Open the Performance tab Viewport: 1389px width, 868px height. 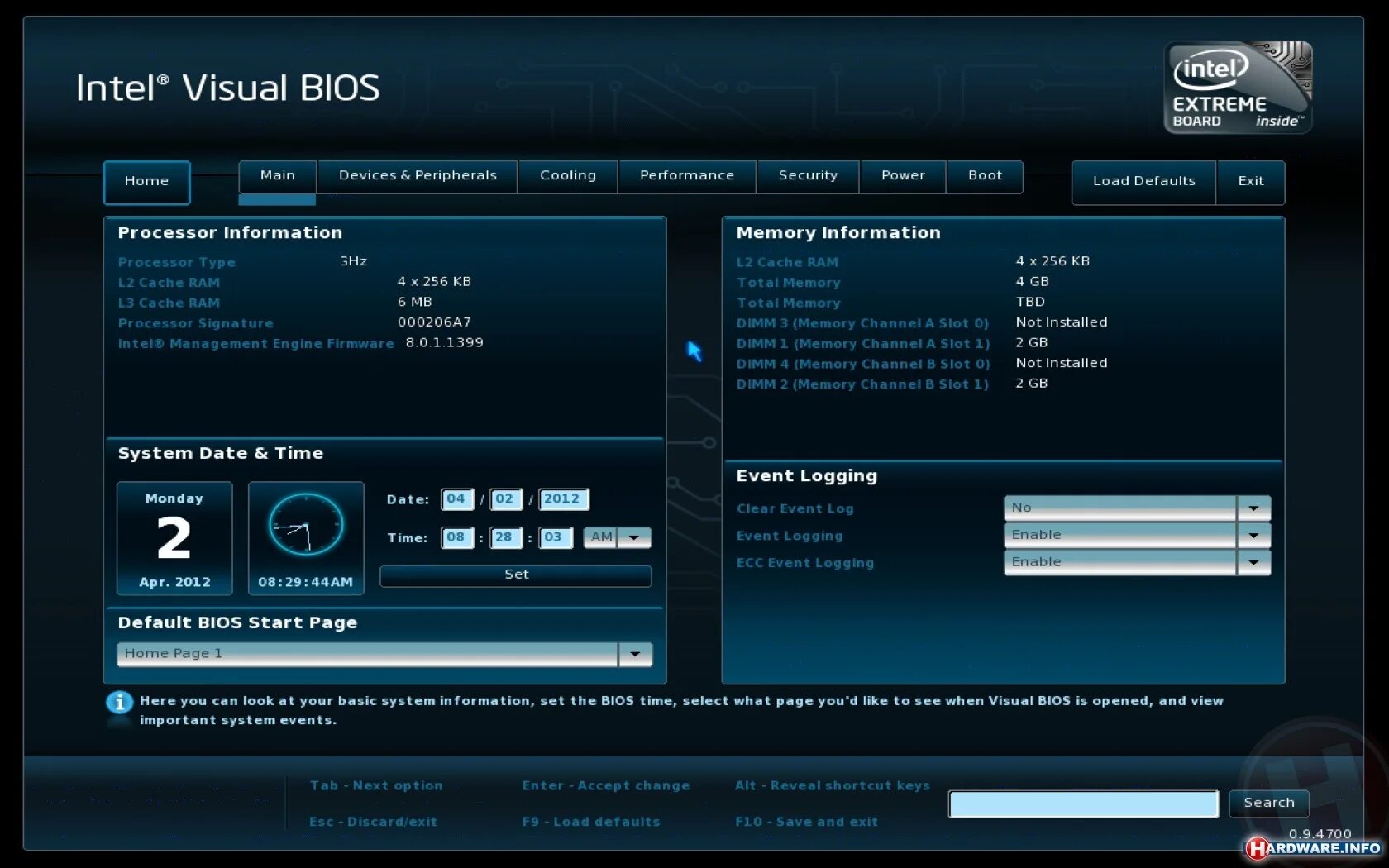pos(687,176)
